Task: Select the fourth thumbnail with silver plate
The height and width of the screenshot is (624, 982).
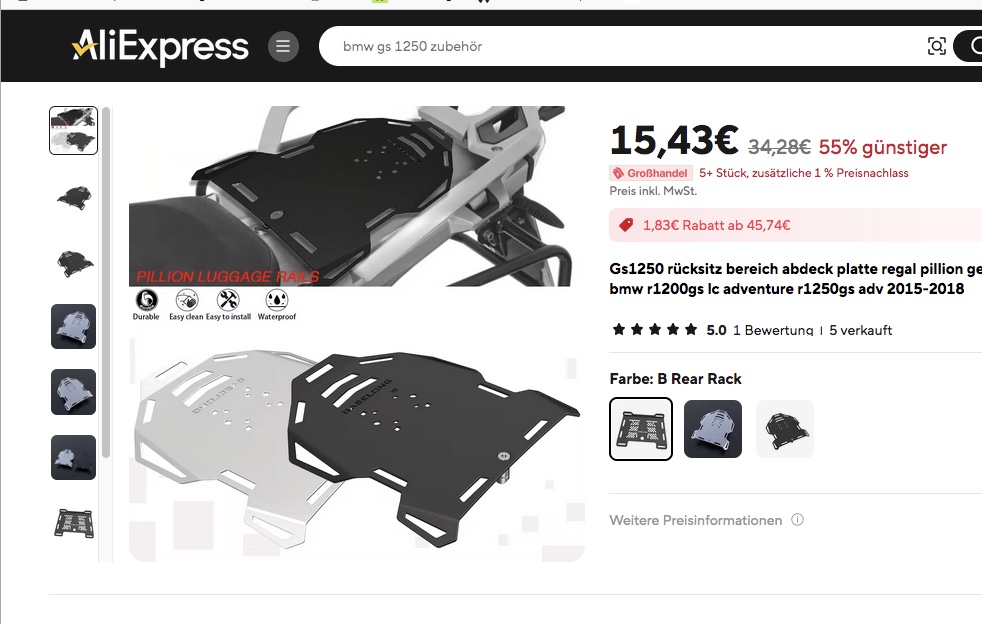Action: point(73,326)
